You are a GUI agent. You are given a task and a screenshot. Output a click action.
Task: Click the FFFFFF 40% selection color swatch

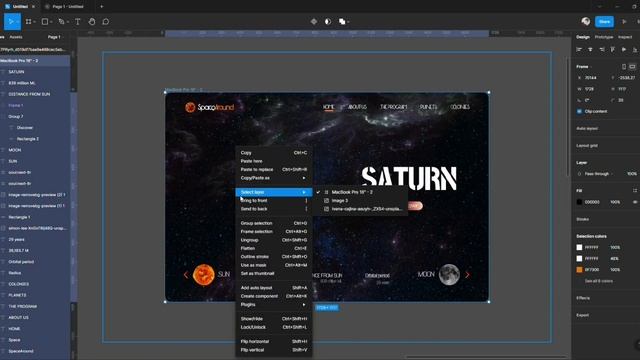(579, 258)
